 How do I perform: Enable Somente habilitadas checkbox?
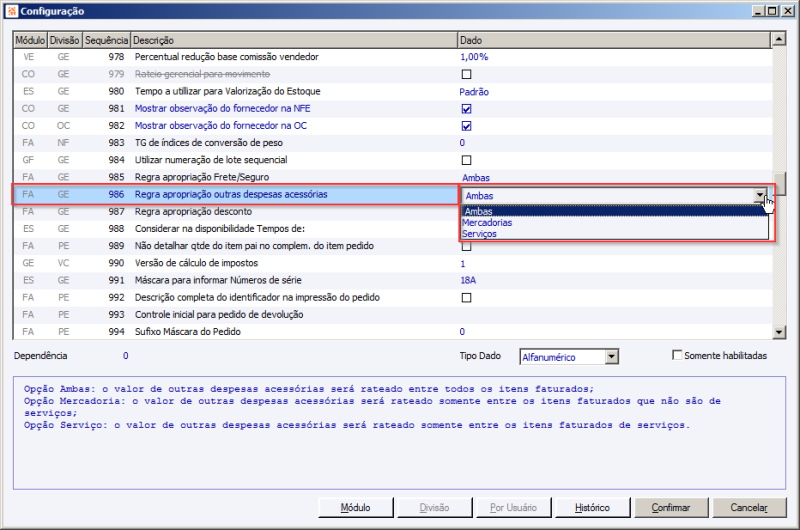[x=677, y=355]
